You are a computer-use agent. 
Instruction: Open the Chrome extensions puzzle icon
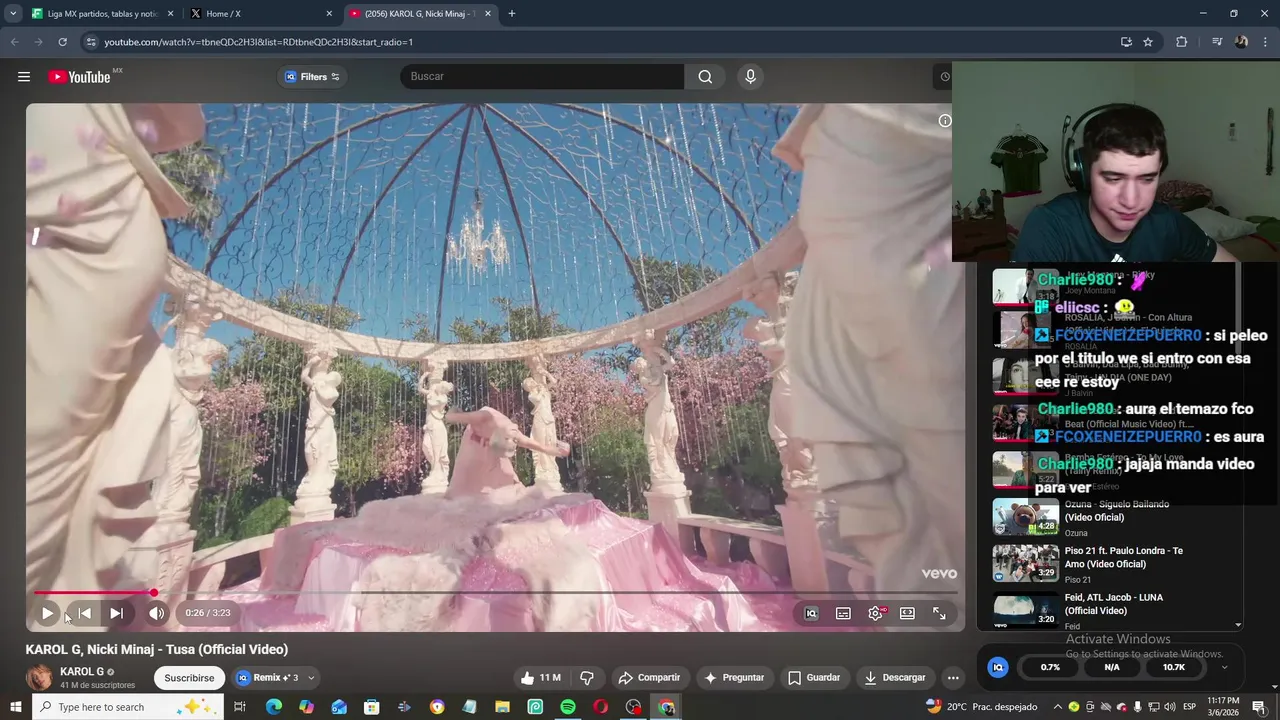coord(1182,42)
